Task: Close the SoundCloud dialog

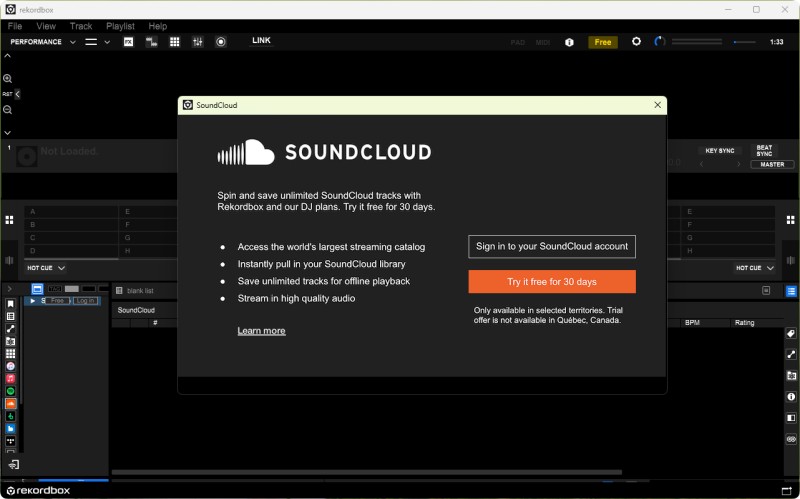Action: point(657,105)
